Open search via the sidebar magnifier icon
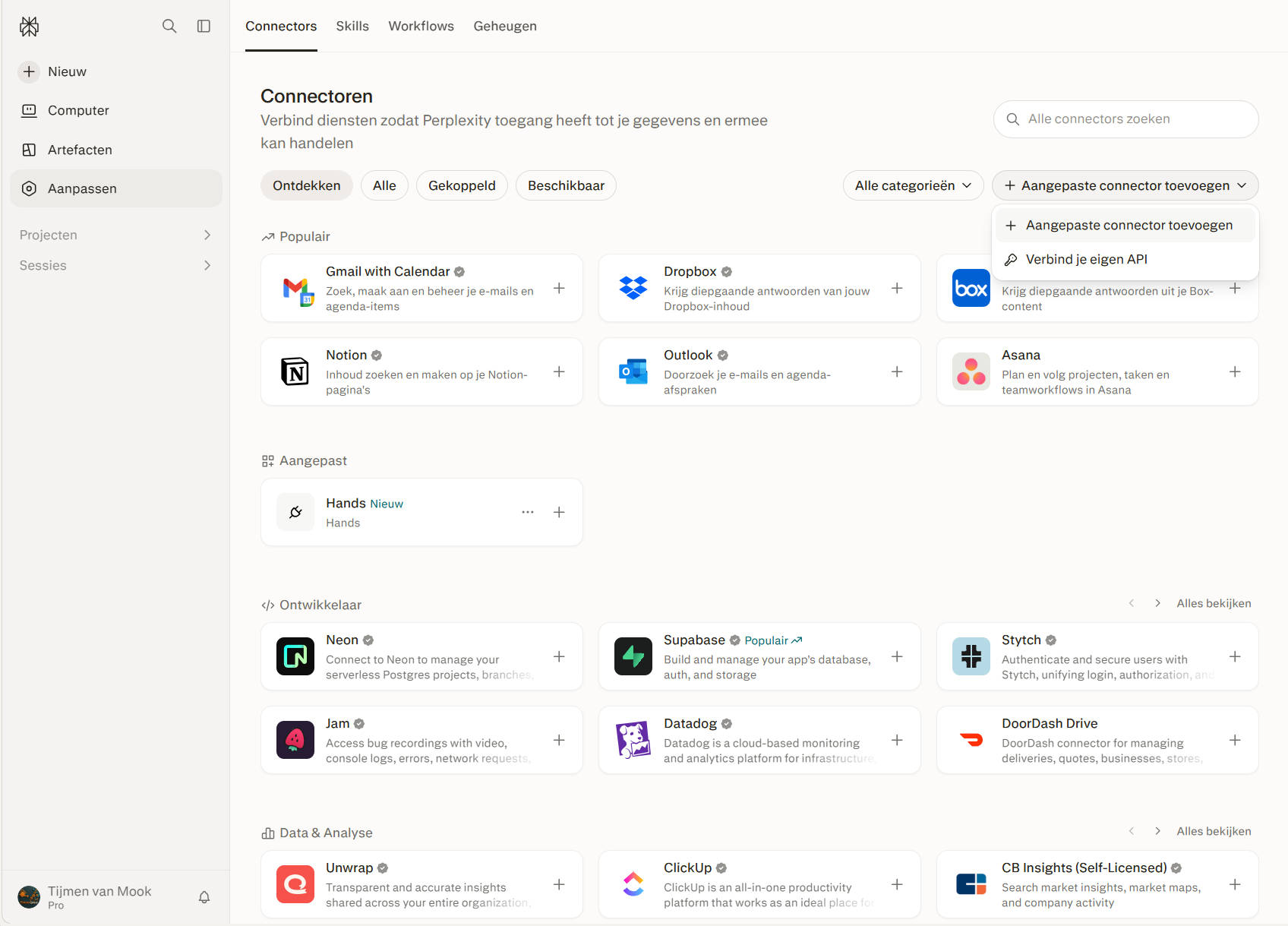Viewport: 1288px width, 926px height. pyautogui.click(x=169, y=26)
